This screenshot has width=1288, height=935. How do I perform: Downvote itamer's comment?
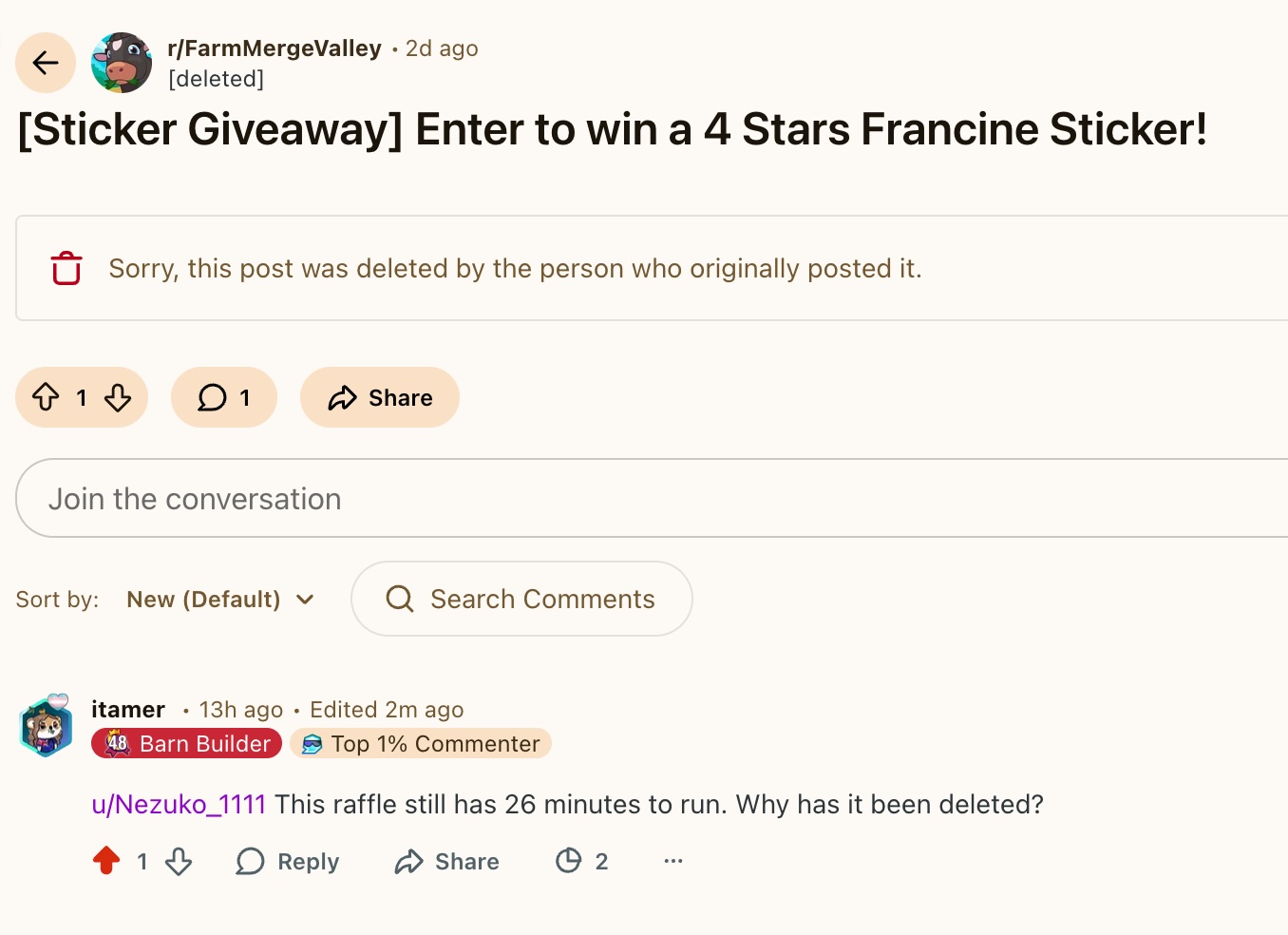click(x=179, y=862)
